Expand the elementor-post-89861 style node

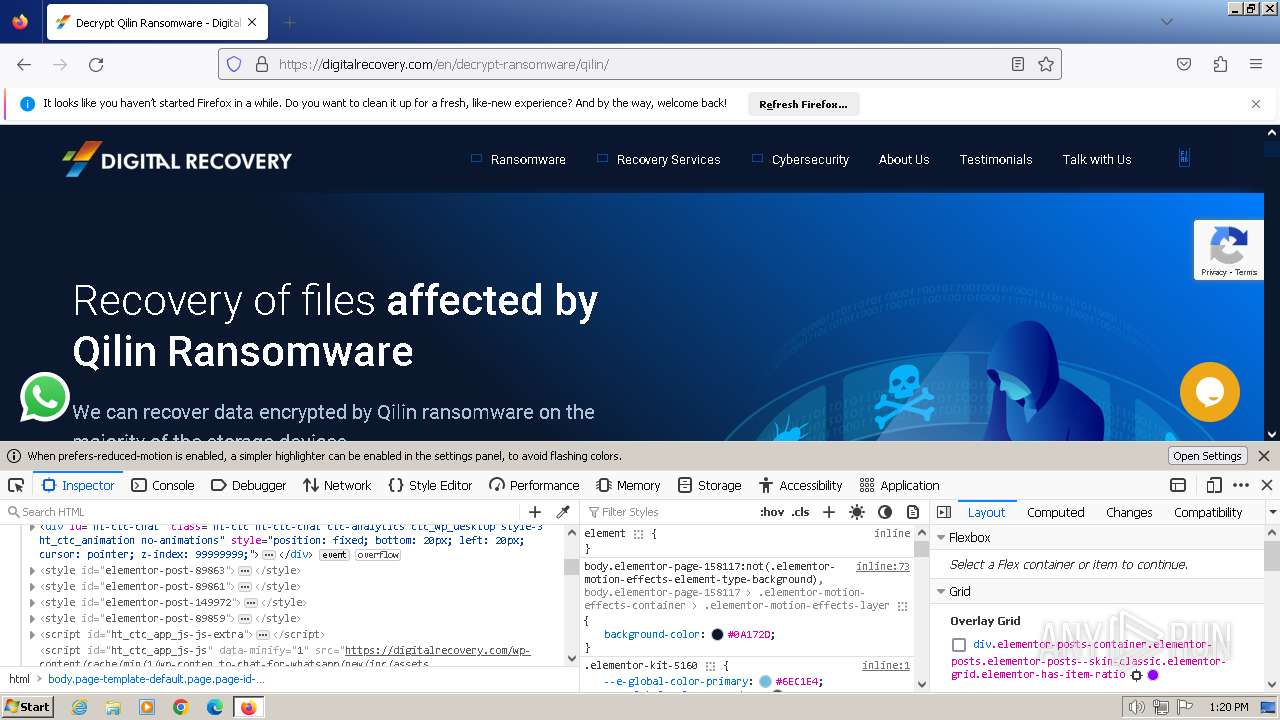(x=33, y=587)
